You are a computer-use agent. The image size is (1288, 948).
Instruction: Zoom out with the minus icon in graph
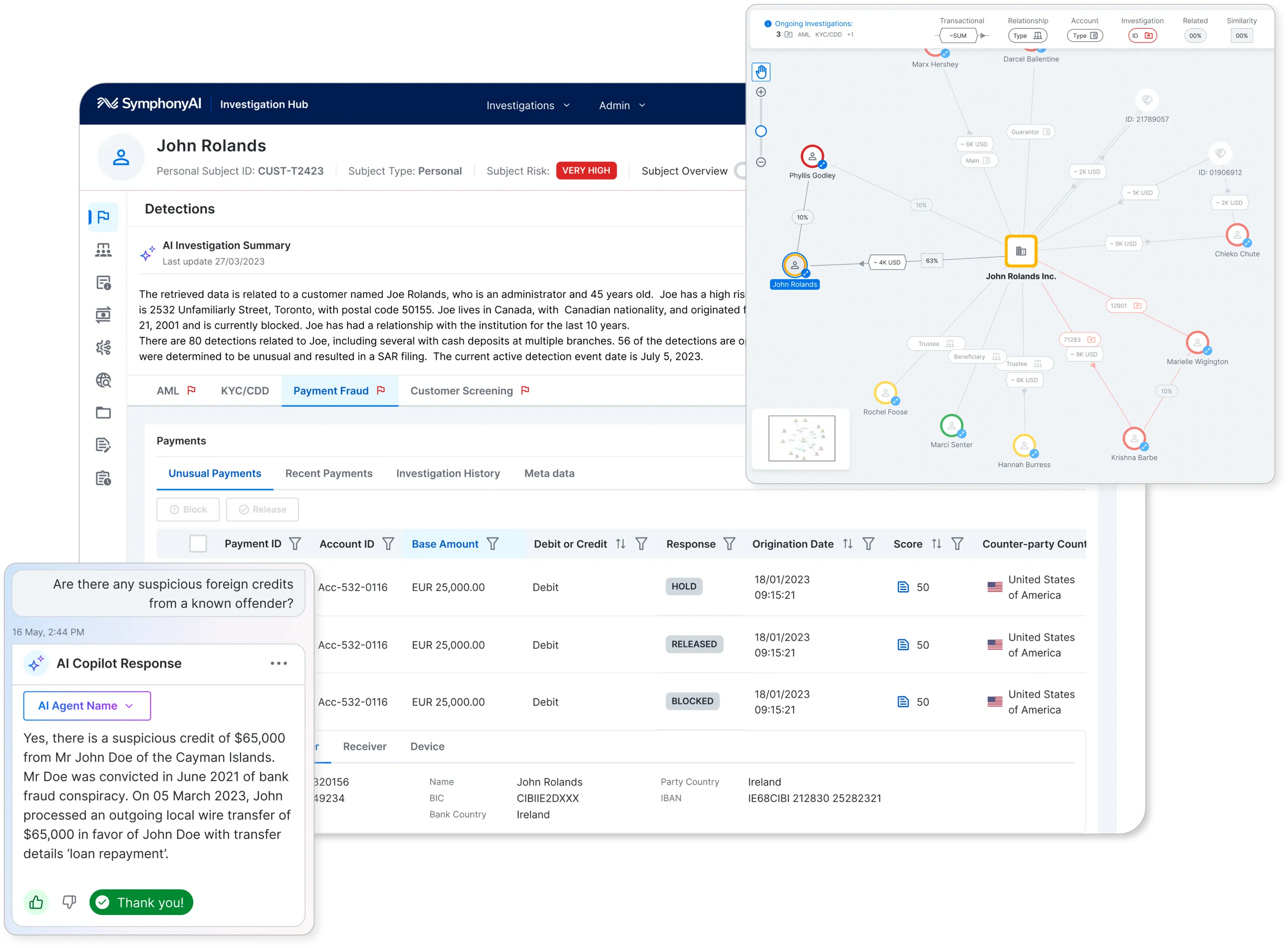pos(760,162)
